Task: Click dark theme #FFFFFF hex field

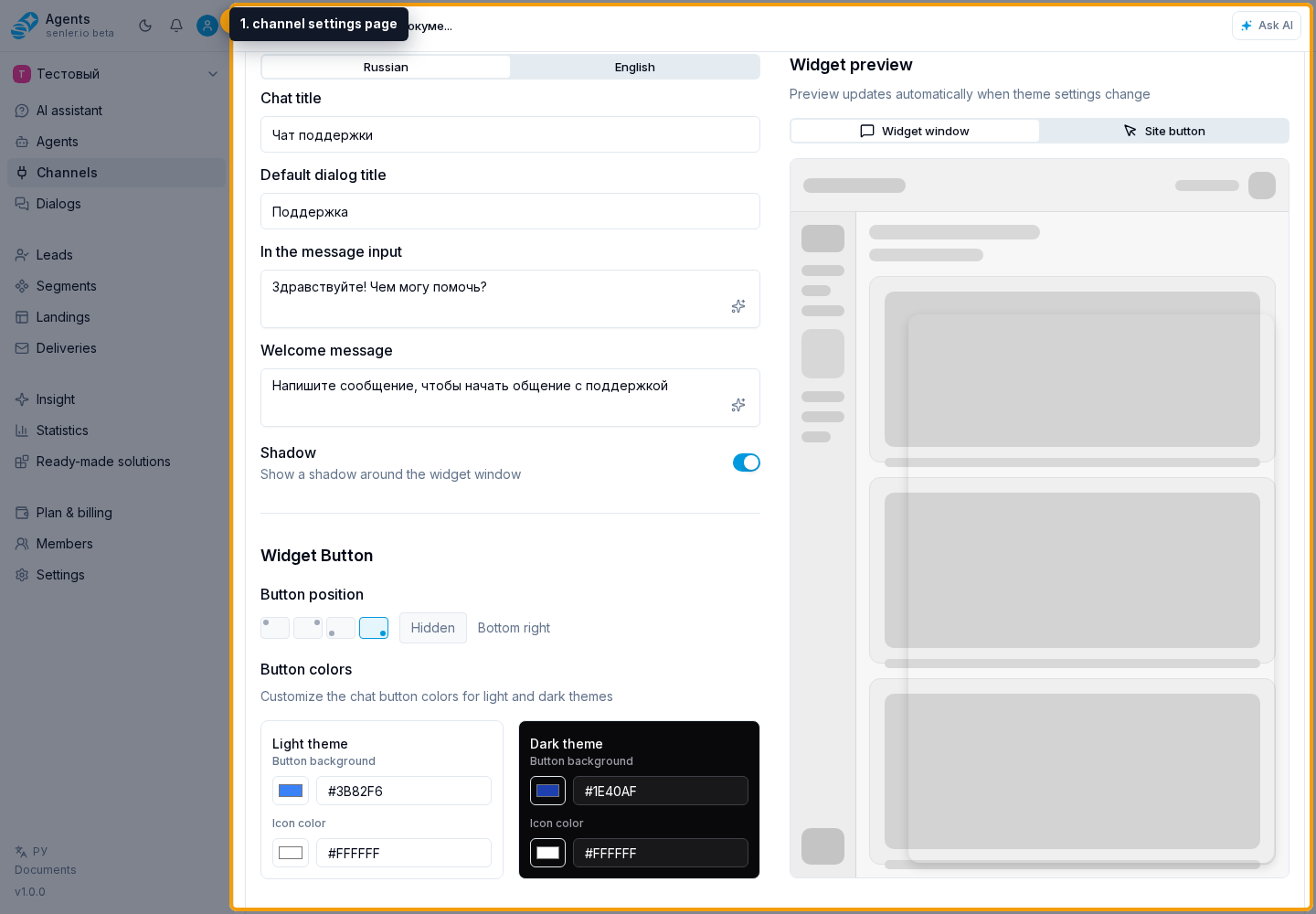Action: (x=661, y=853)
